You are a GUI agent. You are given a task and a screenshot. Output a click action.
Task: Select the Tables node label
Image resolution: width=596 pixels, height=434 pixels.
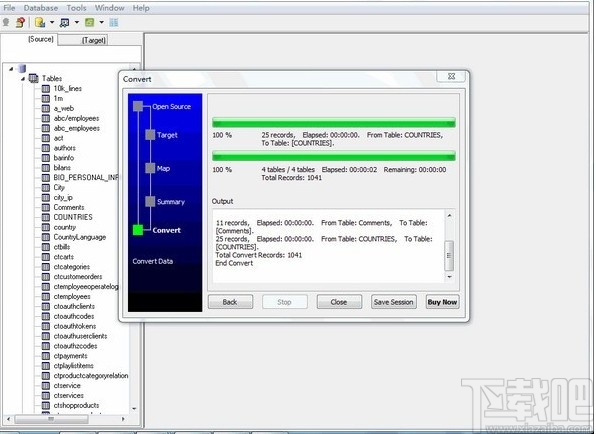coord(52,78)
